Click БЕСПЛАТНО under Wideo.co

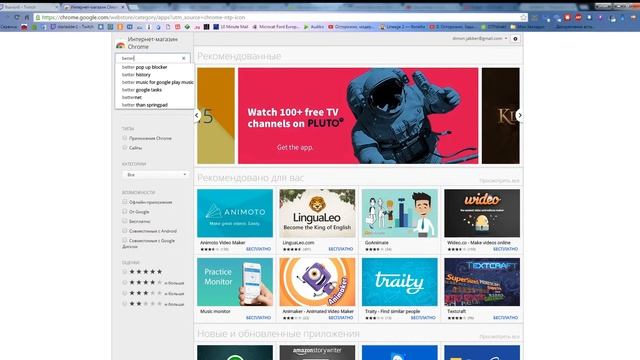point(506,249)
